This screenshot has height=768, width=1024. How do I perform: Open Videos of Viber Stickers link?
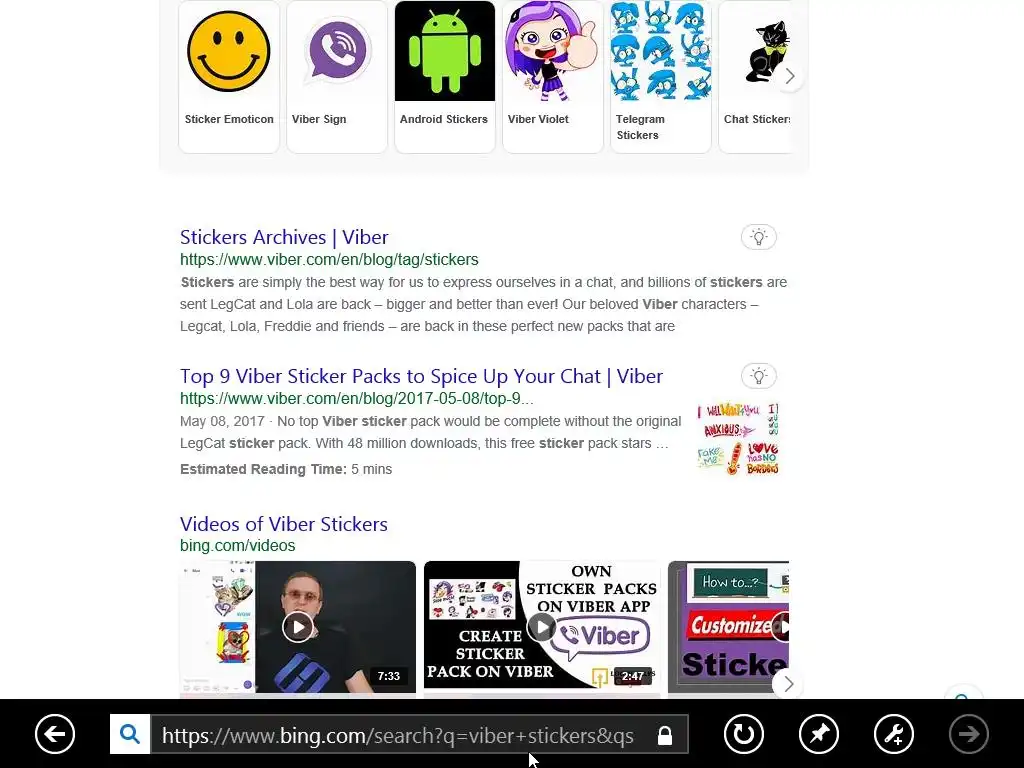coord(283,524)
